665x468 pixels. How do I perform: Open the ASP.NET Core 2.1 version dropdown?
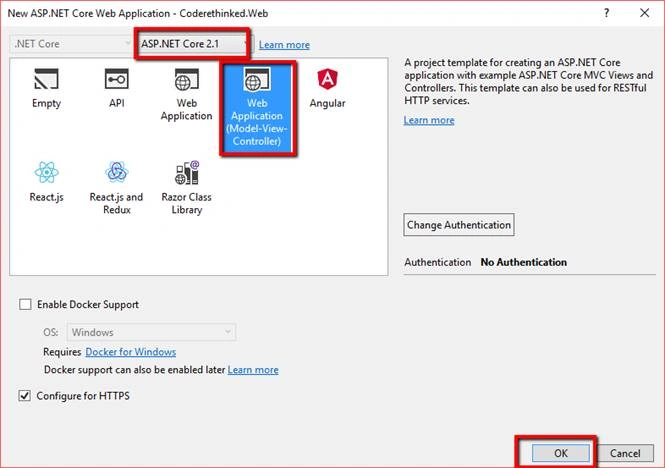pos(194,44)
